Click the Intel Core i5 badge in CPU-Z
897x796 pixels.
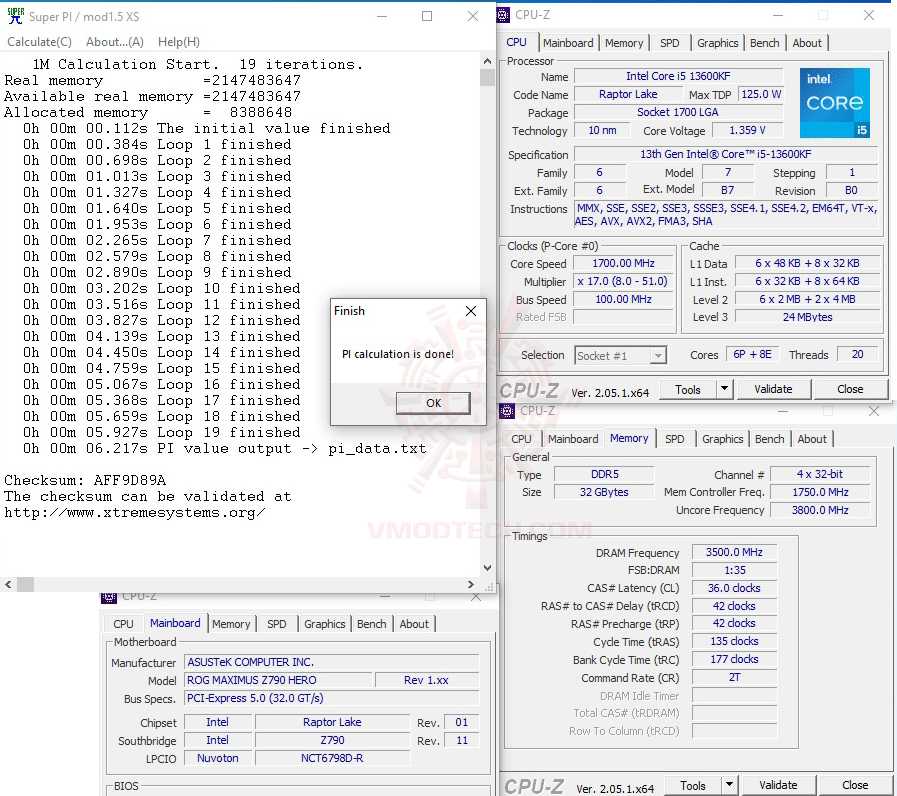[834, 102]
